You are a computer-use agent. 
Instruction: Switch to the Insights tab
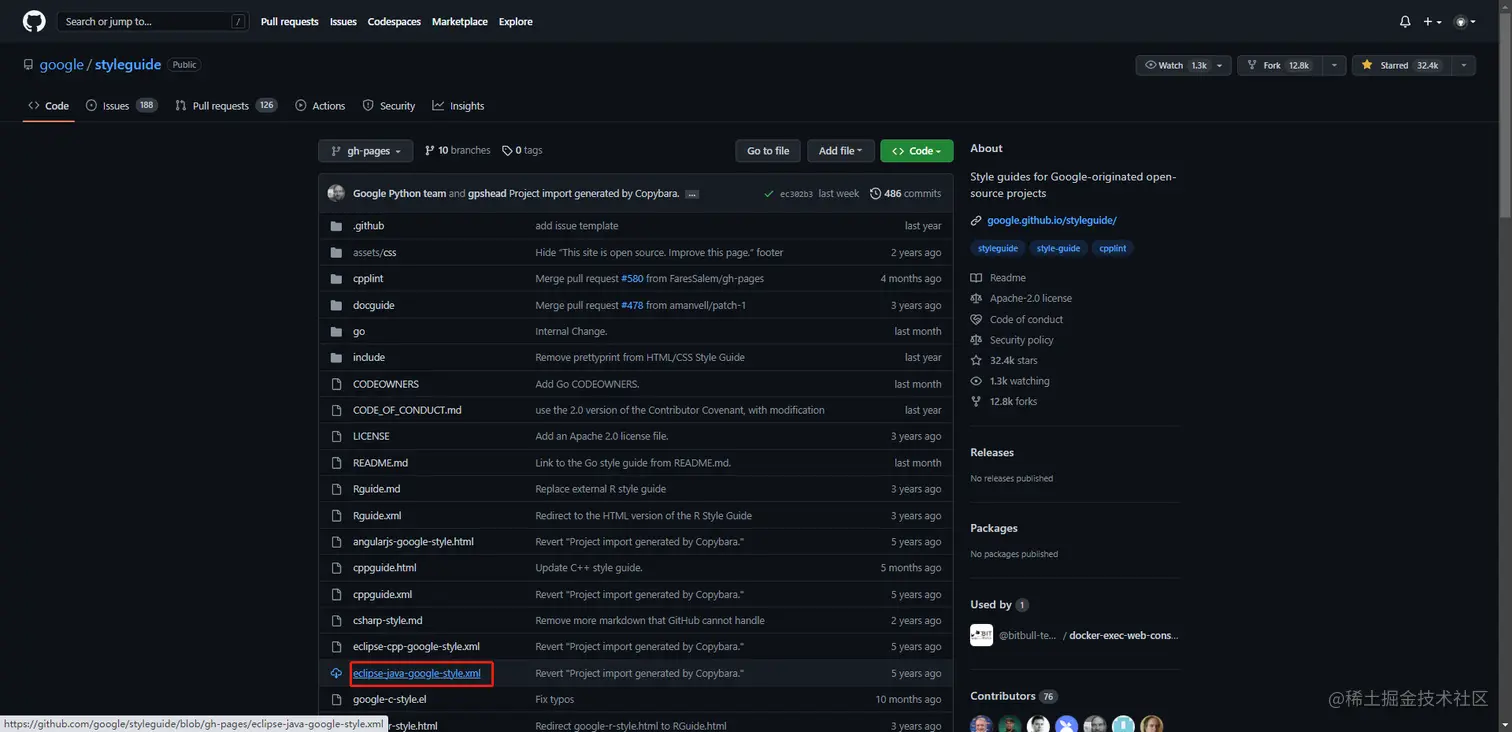(458, 105)
